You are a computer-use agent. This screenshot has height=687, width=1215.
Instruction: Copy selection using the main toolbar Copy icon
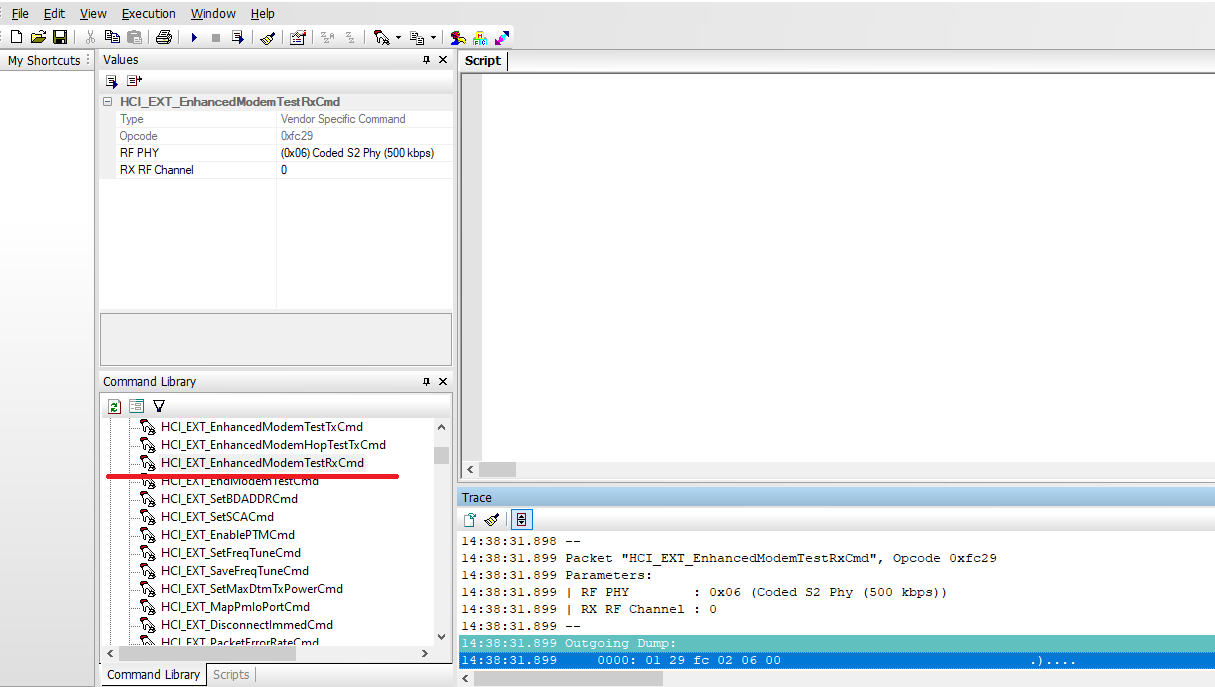pos(112,37)
